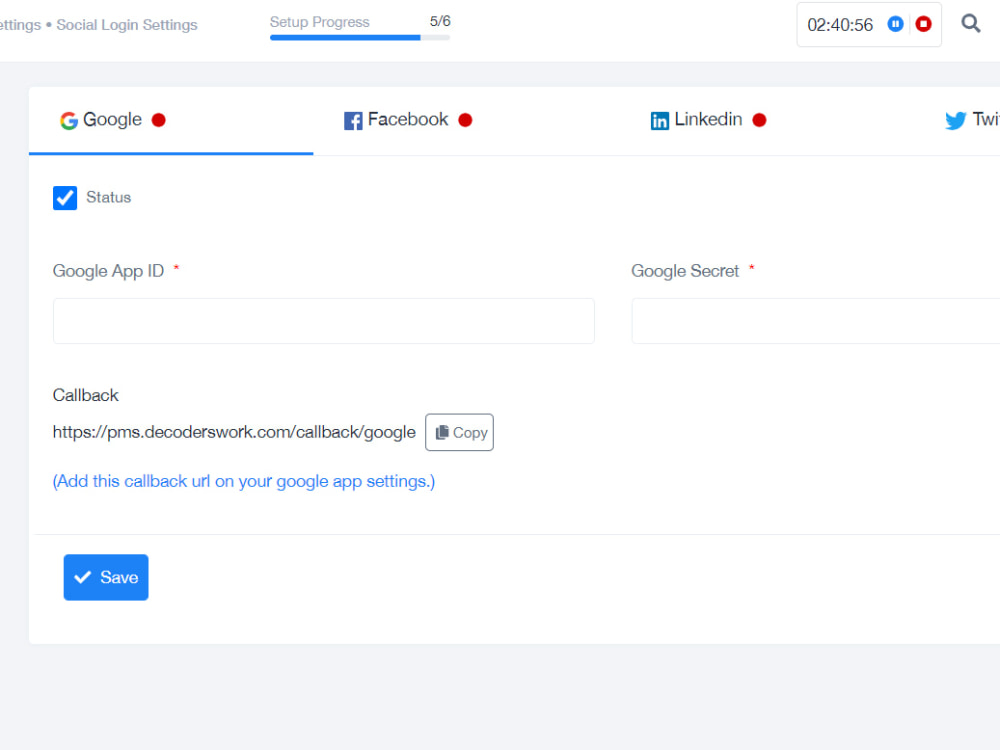Viewport: 1000px width, 750px height.
Task: Click the Callback label
Action: point(85,395)
